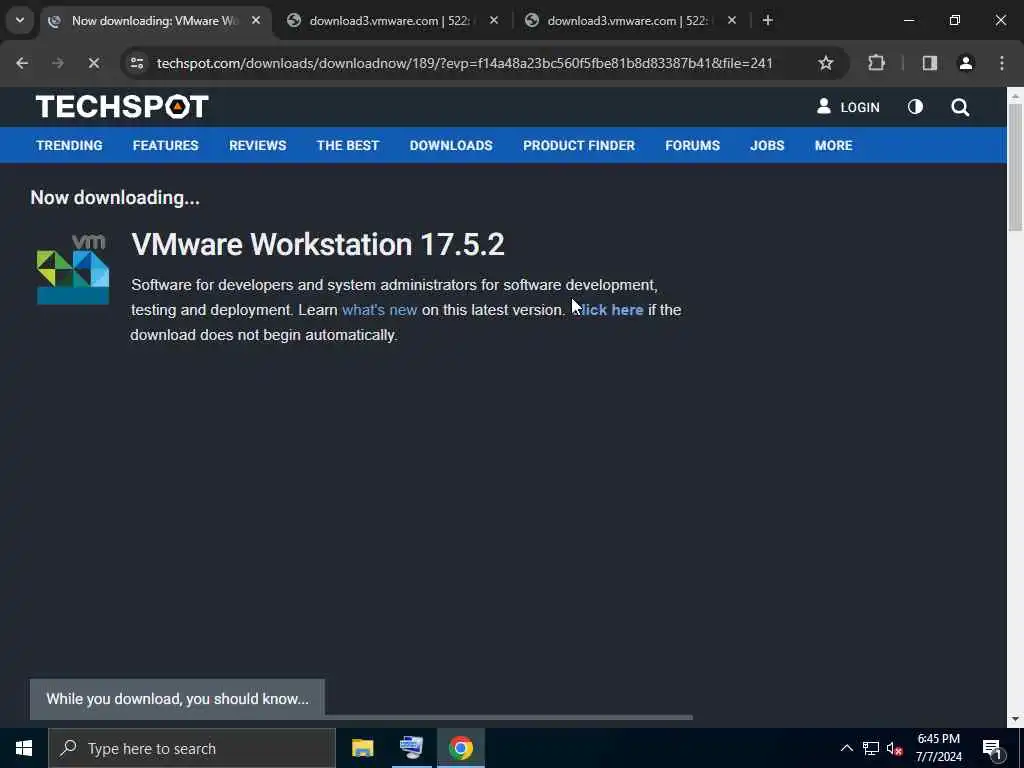Open Chrome three-dot menu
Viewport: 1024px width, 768px height.
[x=1002, y=63]
